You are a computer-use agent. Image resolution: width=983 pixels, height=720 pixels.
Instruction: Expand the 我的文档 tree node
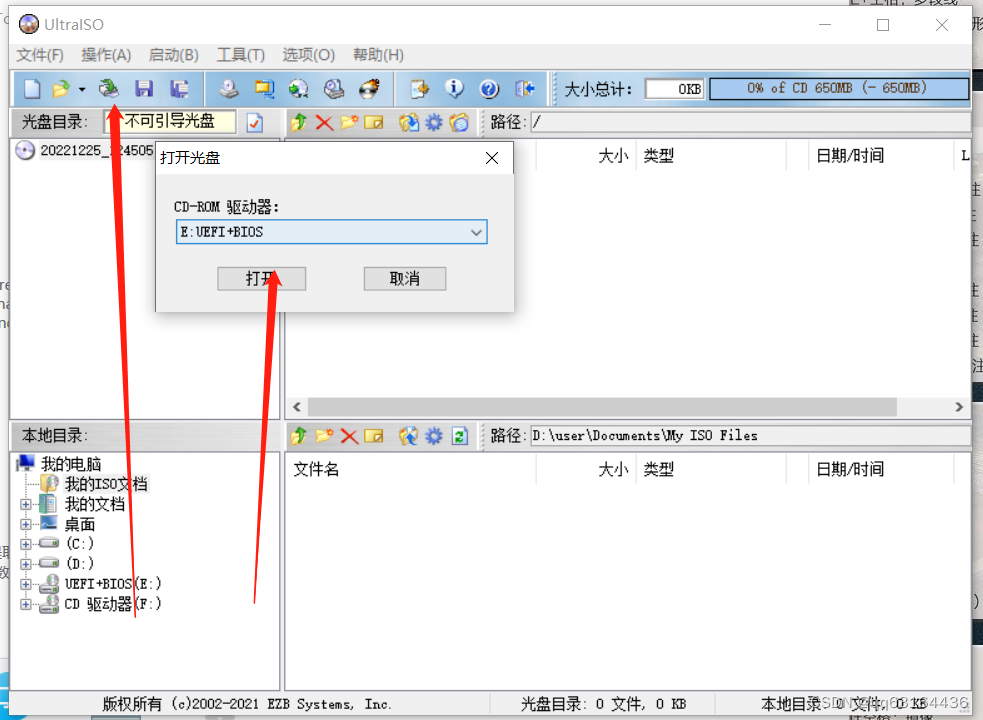point(26,504)
